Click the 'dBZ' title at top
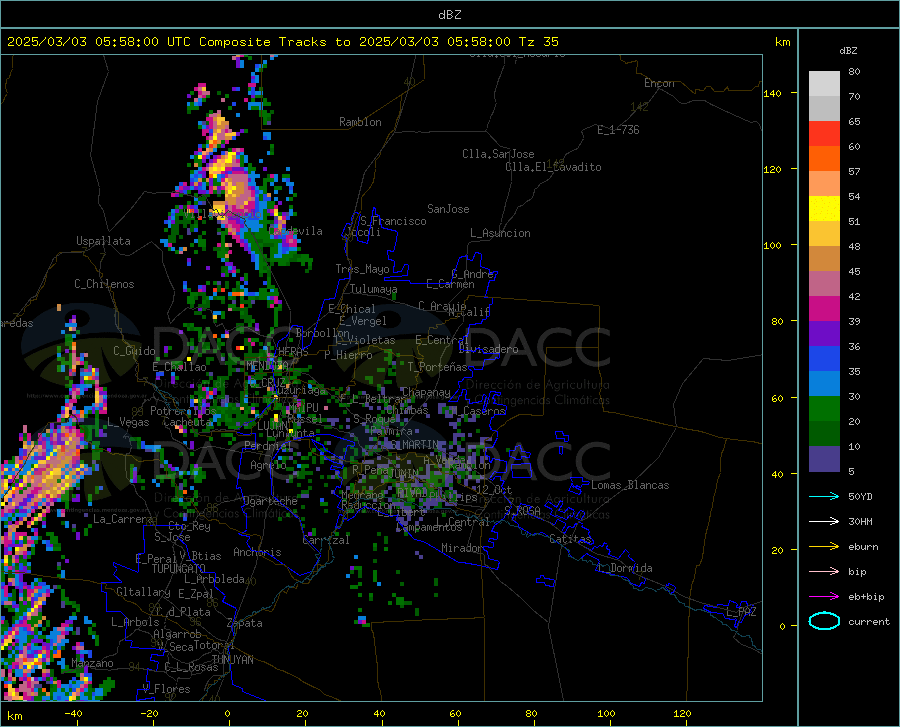 click(449, 15)
